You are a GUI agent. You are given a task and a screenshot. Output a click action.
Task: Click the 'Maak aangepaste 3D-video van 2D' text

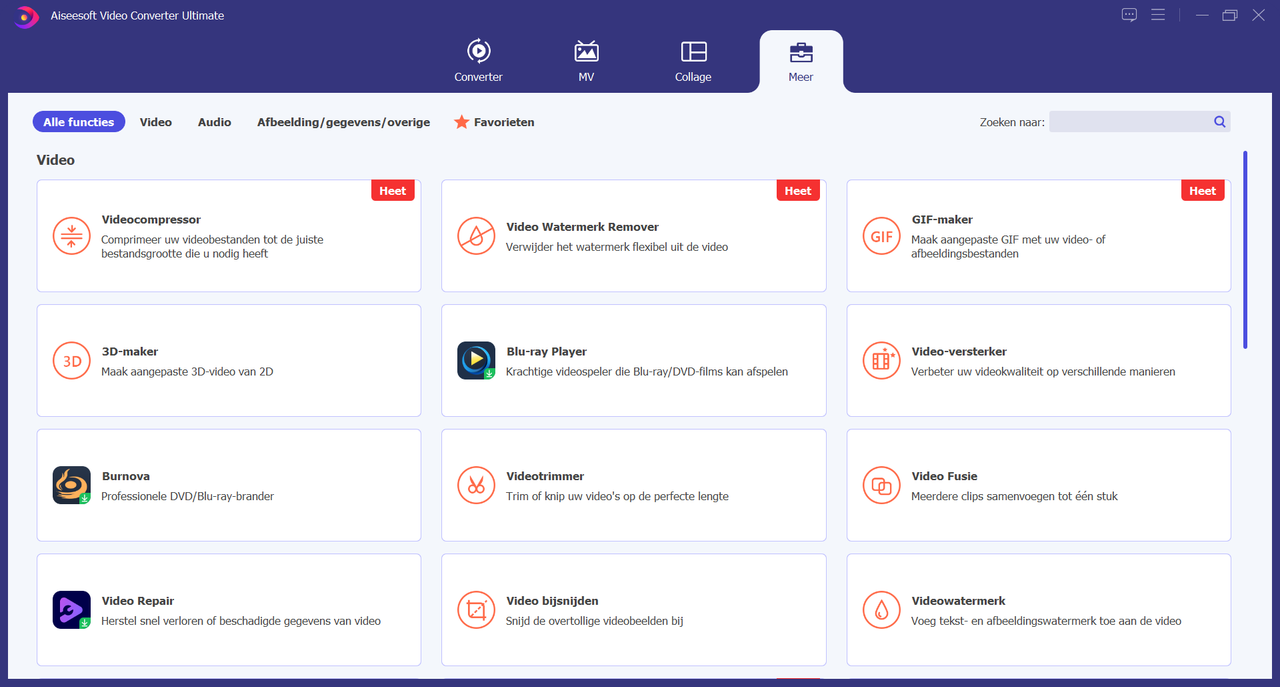coord(187,372)
